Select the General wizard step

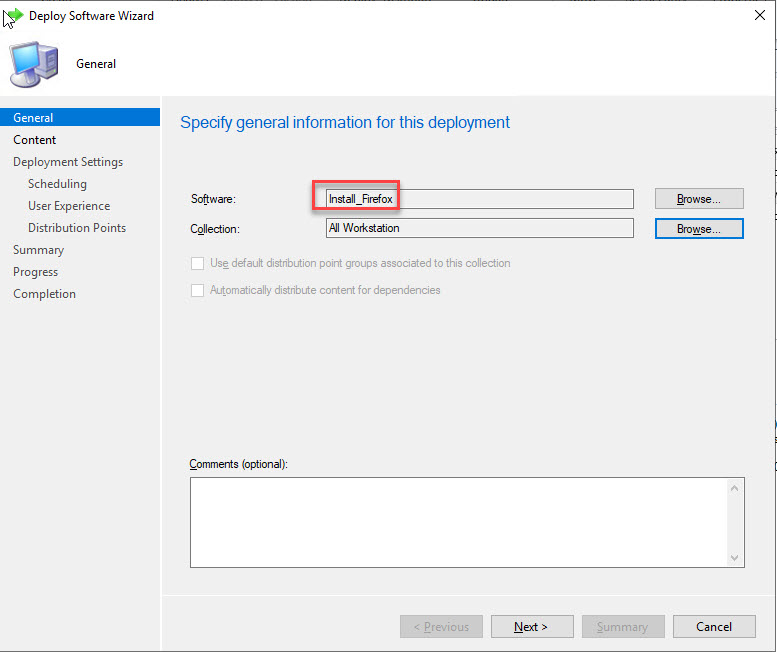click(x=34, y=118)
